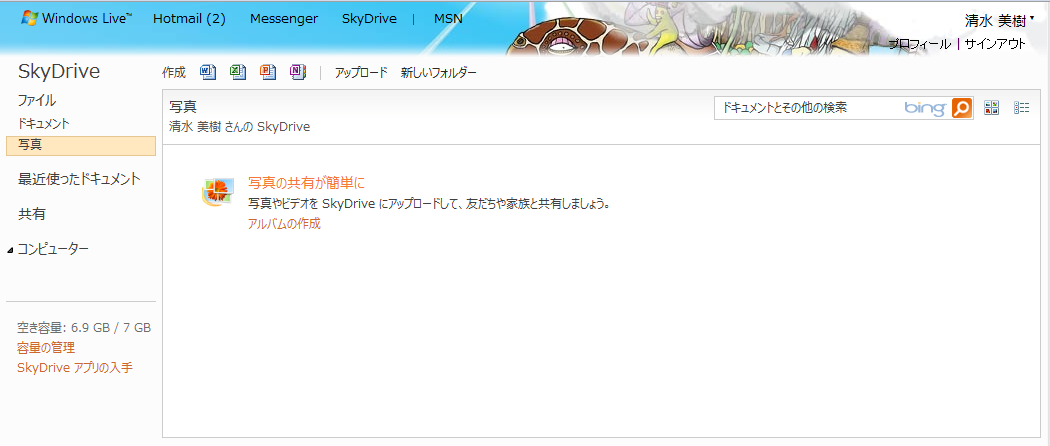Select 写真 in the sidebar

click(x=80, y=145)
